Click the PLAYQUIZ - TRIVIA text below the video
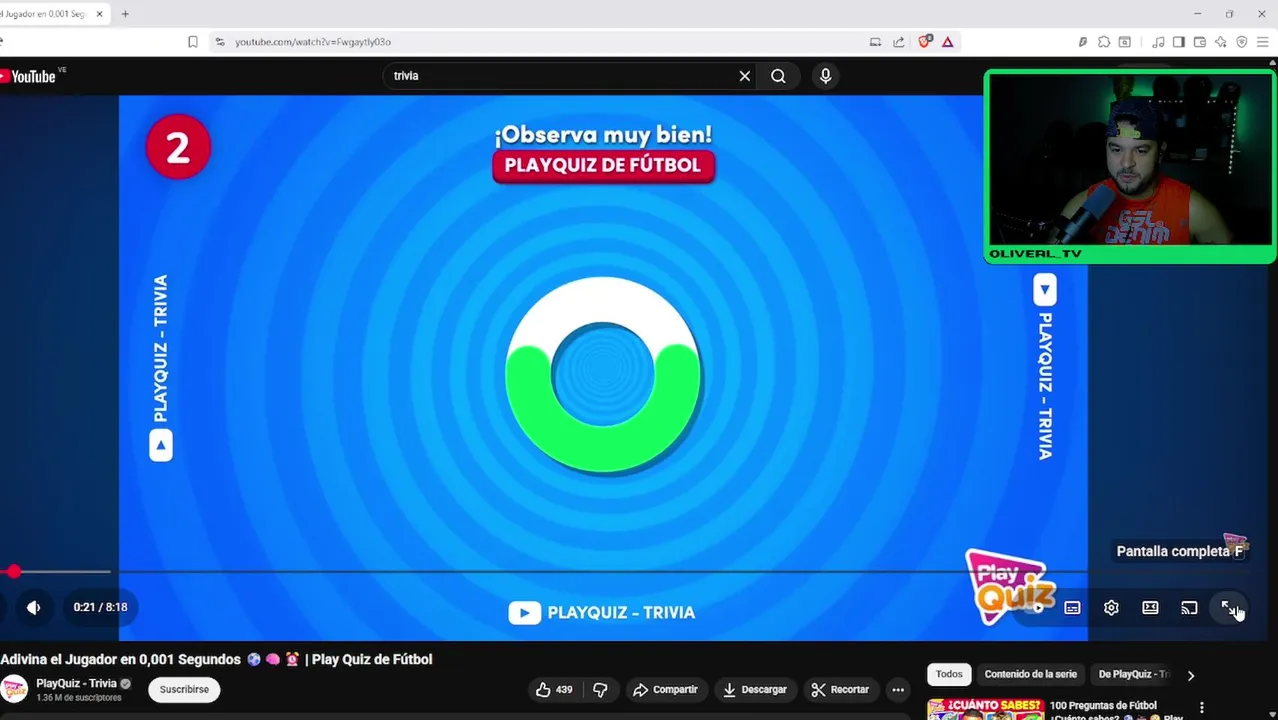Viewport: 1278px width, 720px height. tap(621, 613)
